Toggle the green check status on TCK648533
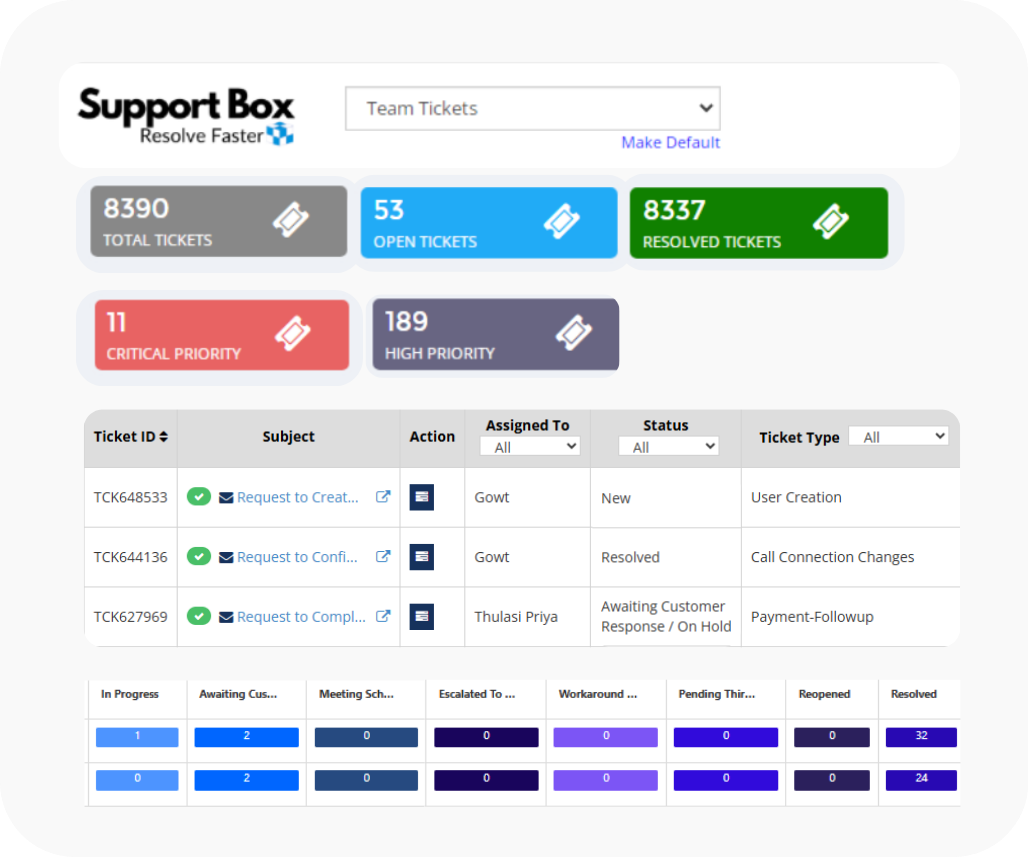The image size is (1029, 858). pos(199,497)
